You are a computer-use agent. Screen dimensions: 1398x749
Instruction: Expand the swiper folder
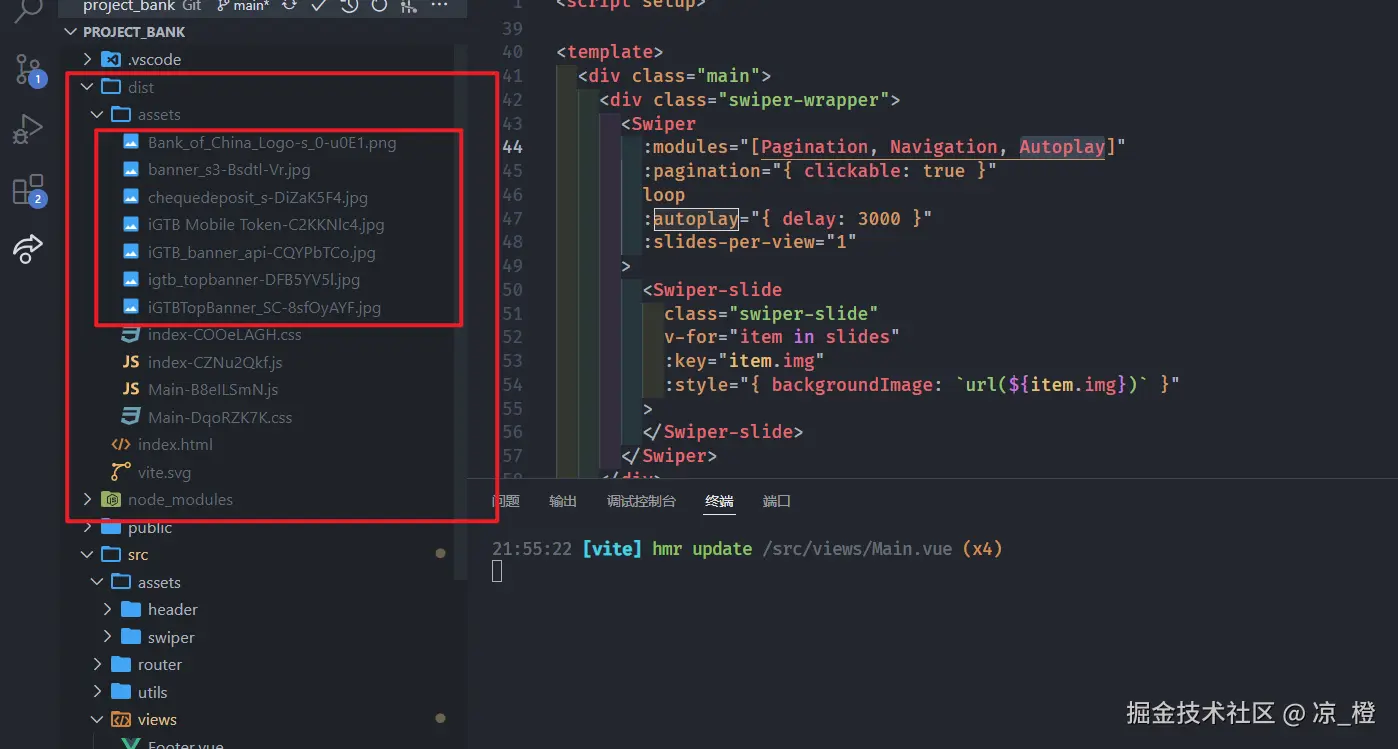click(x=108, y=637)
